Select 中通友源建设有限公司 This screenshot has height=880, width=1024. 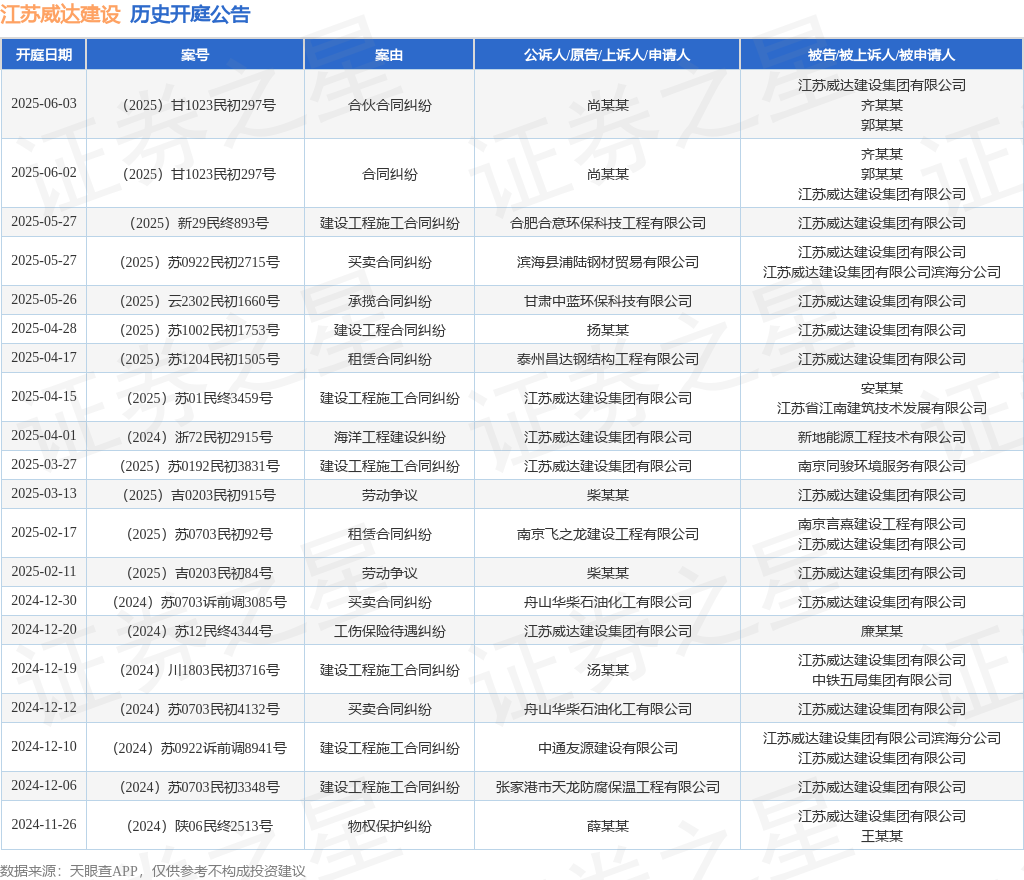(607, 748)
